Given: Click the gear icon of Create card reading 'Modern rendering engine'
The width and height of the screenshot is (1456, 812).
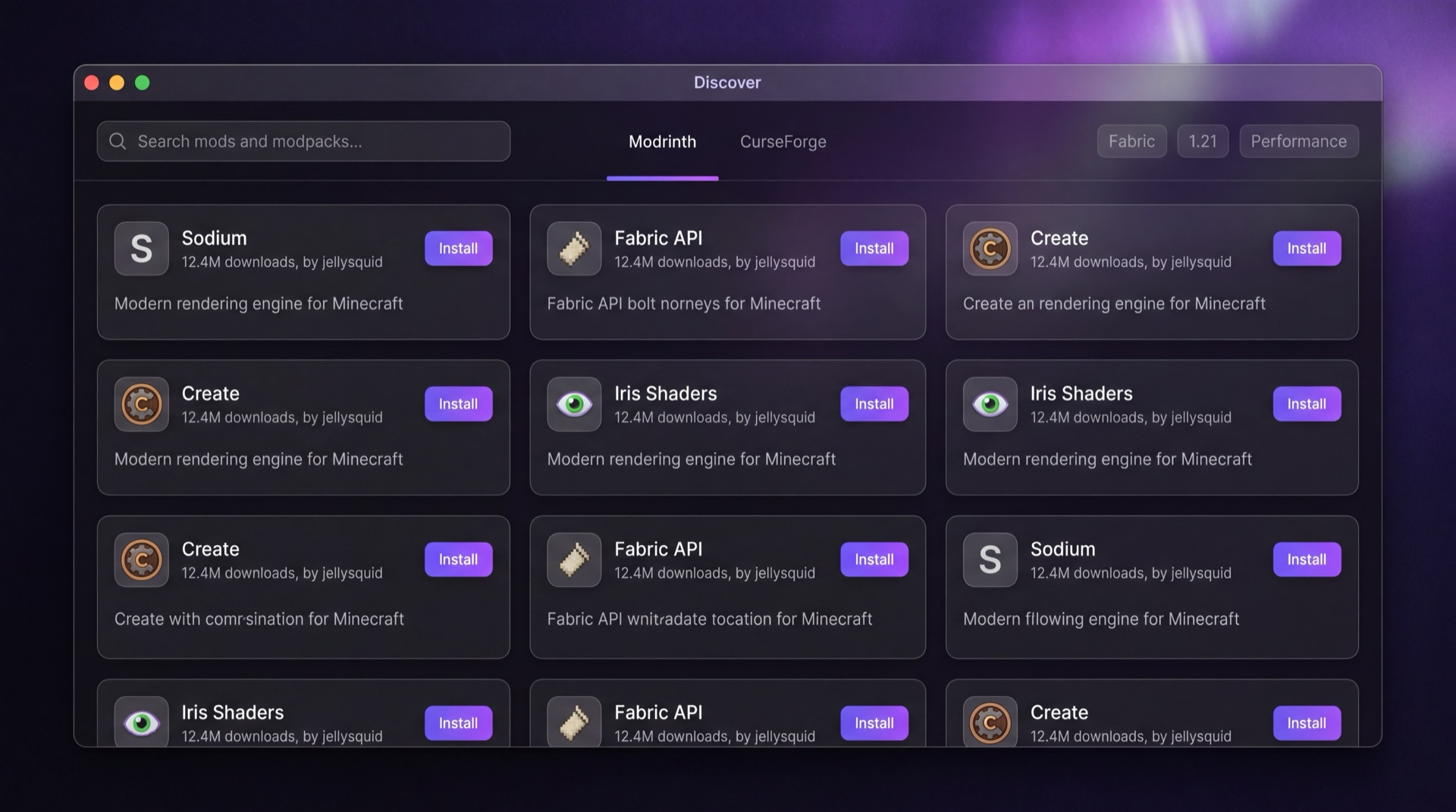Looking at the screenshot, I should (x=142, y=404).
